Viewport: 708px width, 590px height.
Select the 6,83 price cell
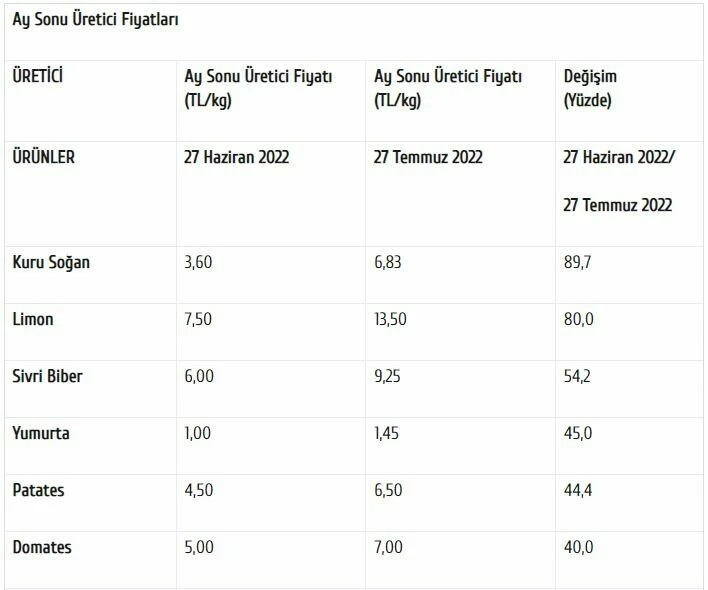tap(389, 262)
